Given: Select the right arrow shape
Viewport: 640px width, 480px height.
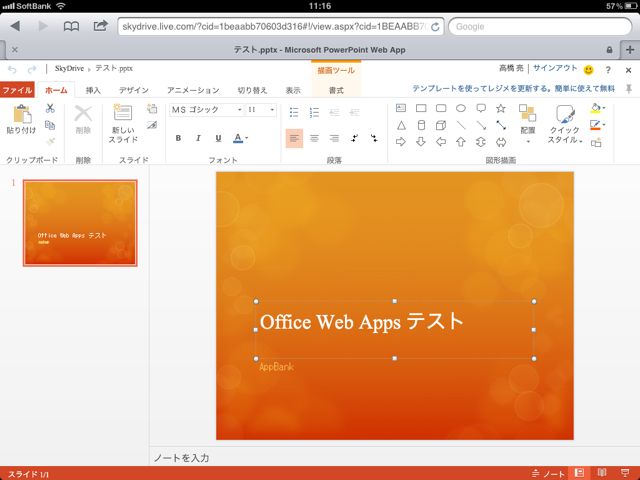Looking at the screenshot, I should click(x=401, y=142).
